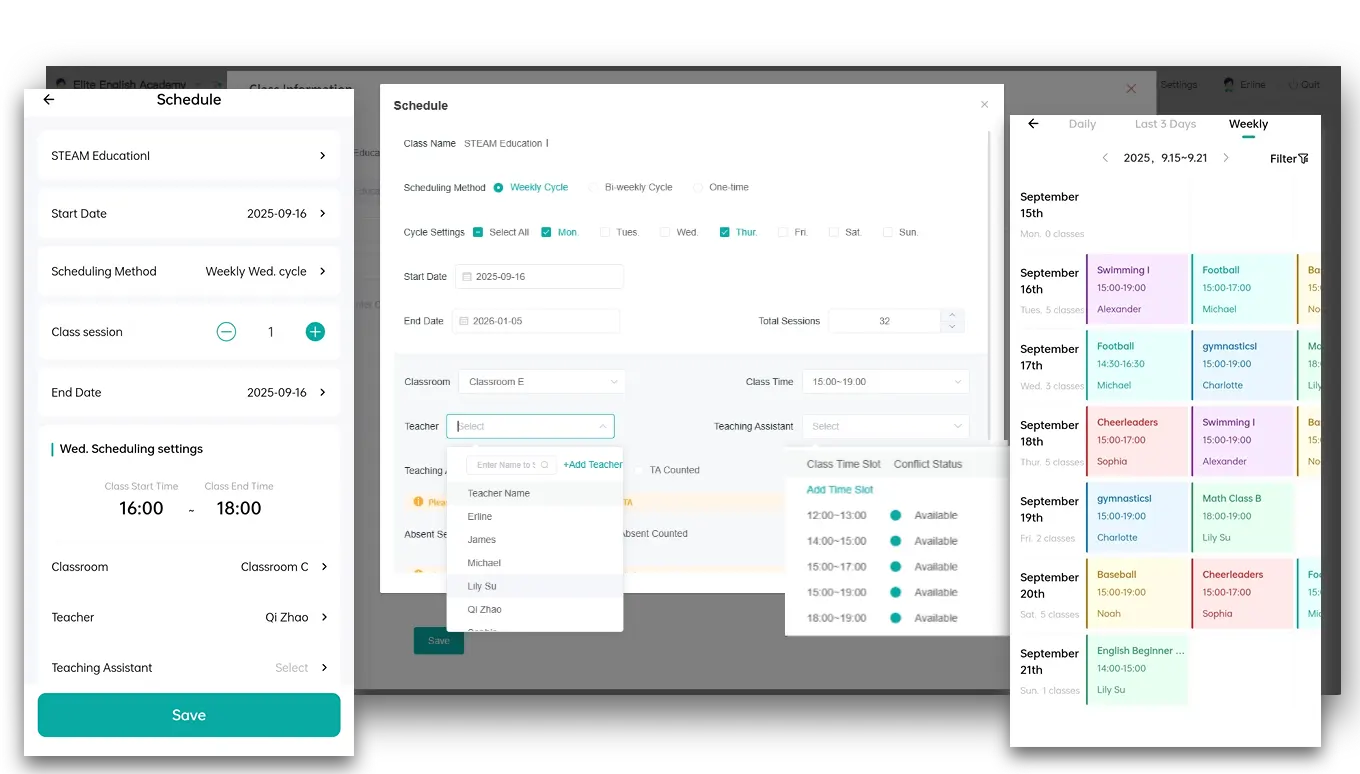Go to the previous week with the left chevron

point(1105,158)
